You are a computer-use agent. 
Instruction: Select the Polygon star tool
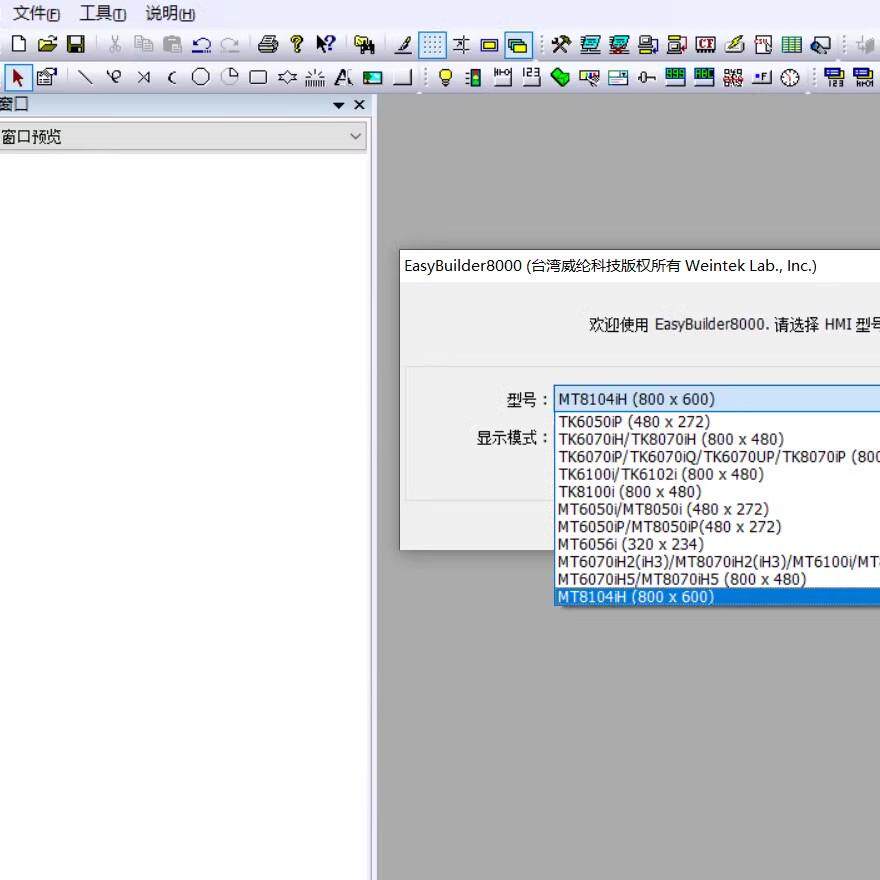287,77
